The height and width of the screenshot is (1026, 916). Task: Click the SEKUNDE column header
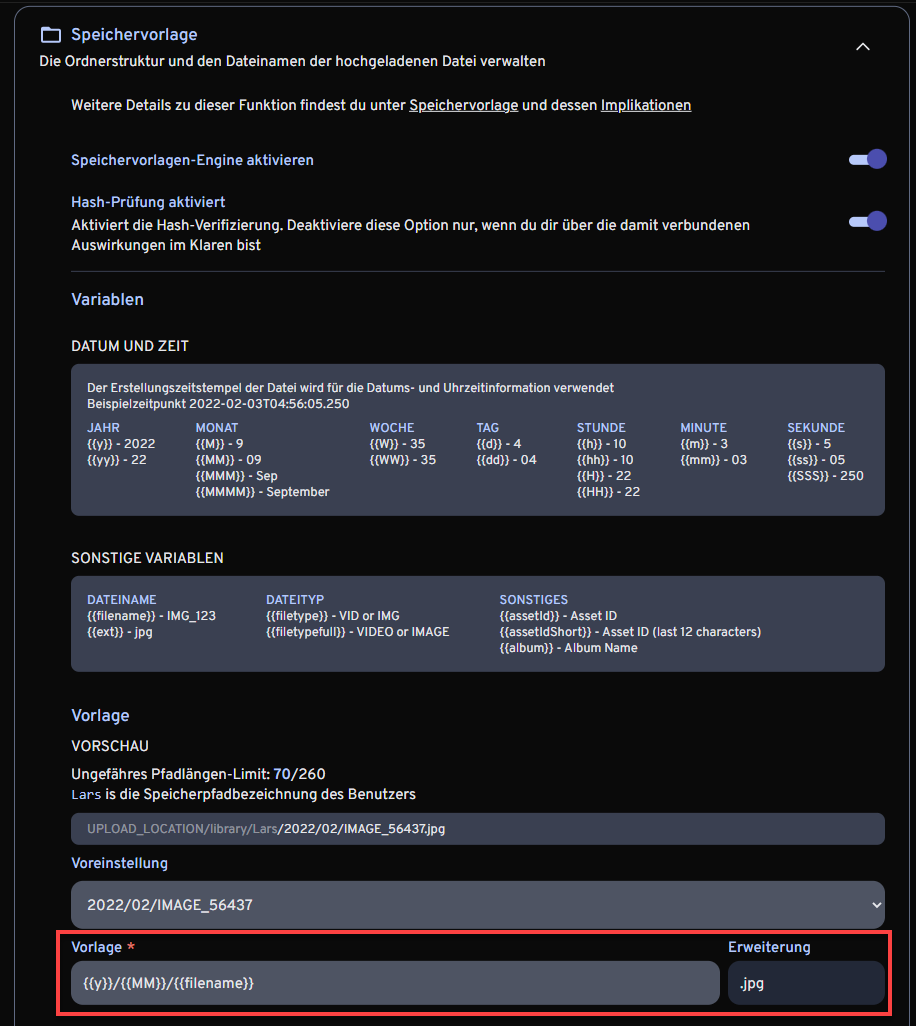[816, 428]
